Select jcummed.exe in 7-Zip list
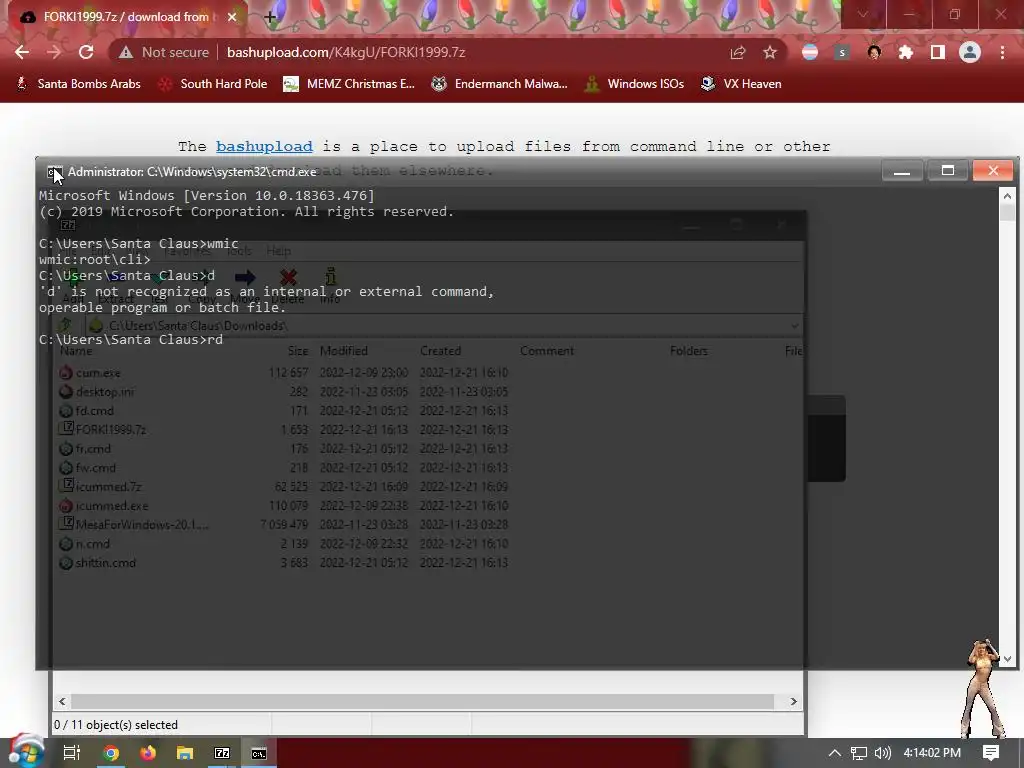This screenshot has width=1024, height=768. click(x=112, y=505)
